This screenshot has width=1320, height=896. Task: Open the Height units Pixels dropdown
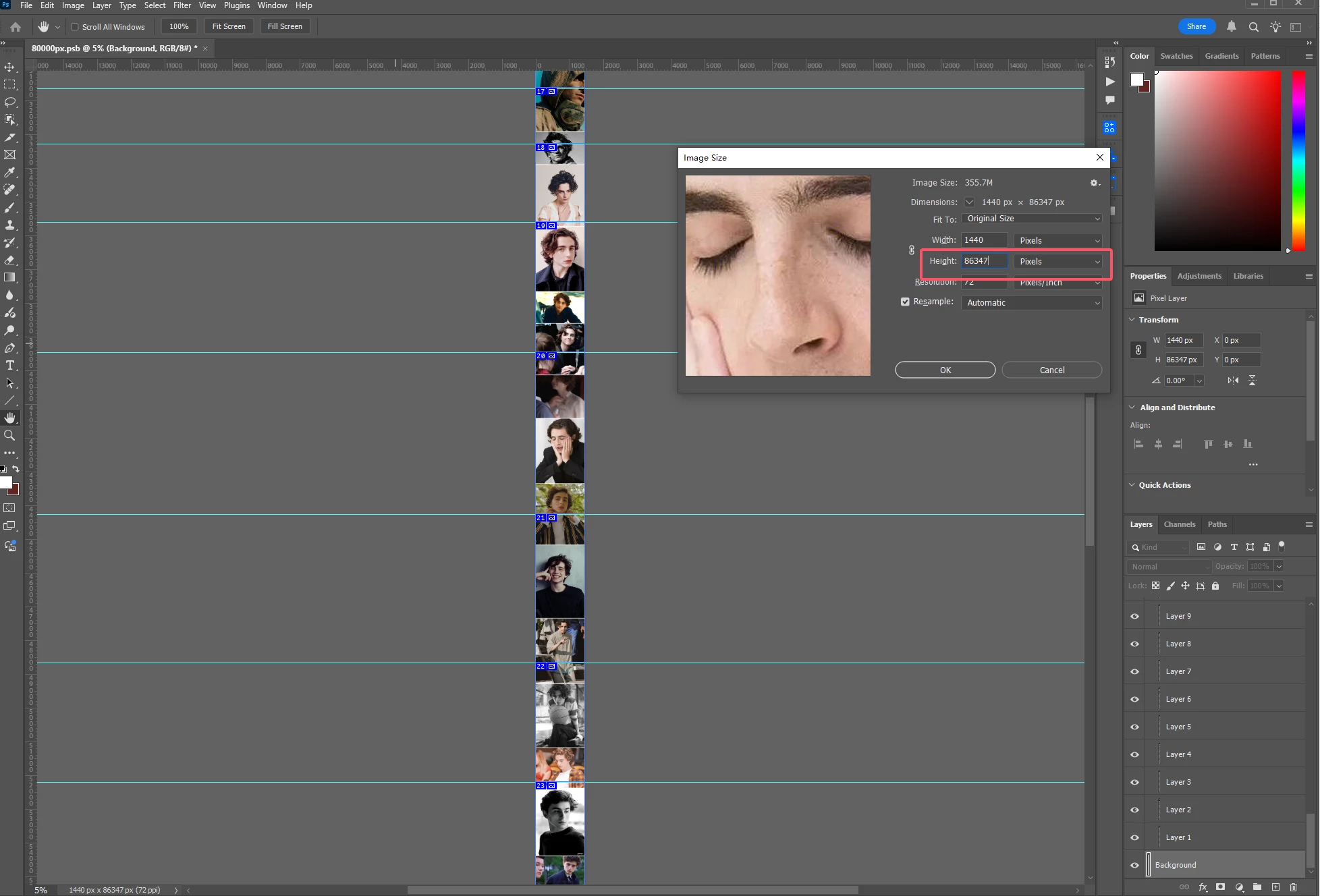[1058, 261]
